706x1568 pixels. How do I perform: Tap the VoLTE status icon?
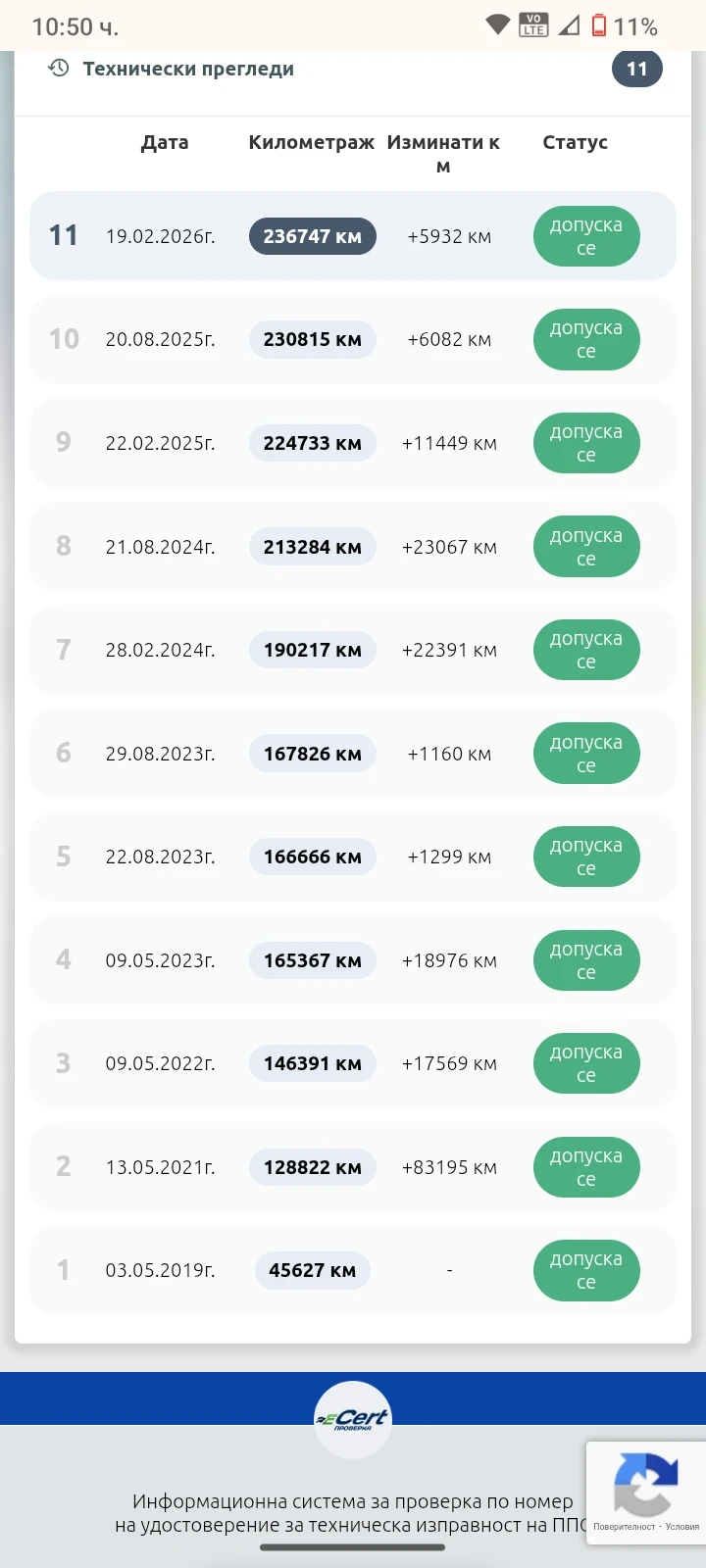coord(533,25)
